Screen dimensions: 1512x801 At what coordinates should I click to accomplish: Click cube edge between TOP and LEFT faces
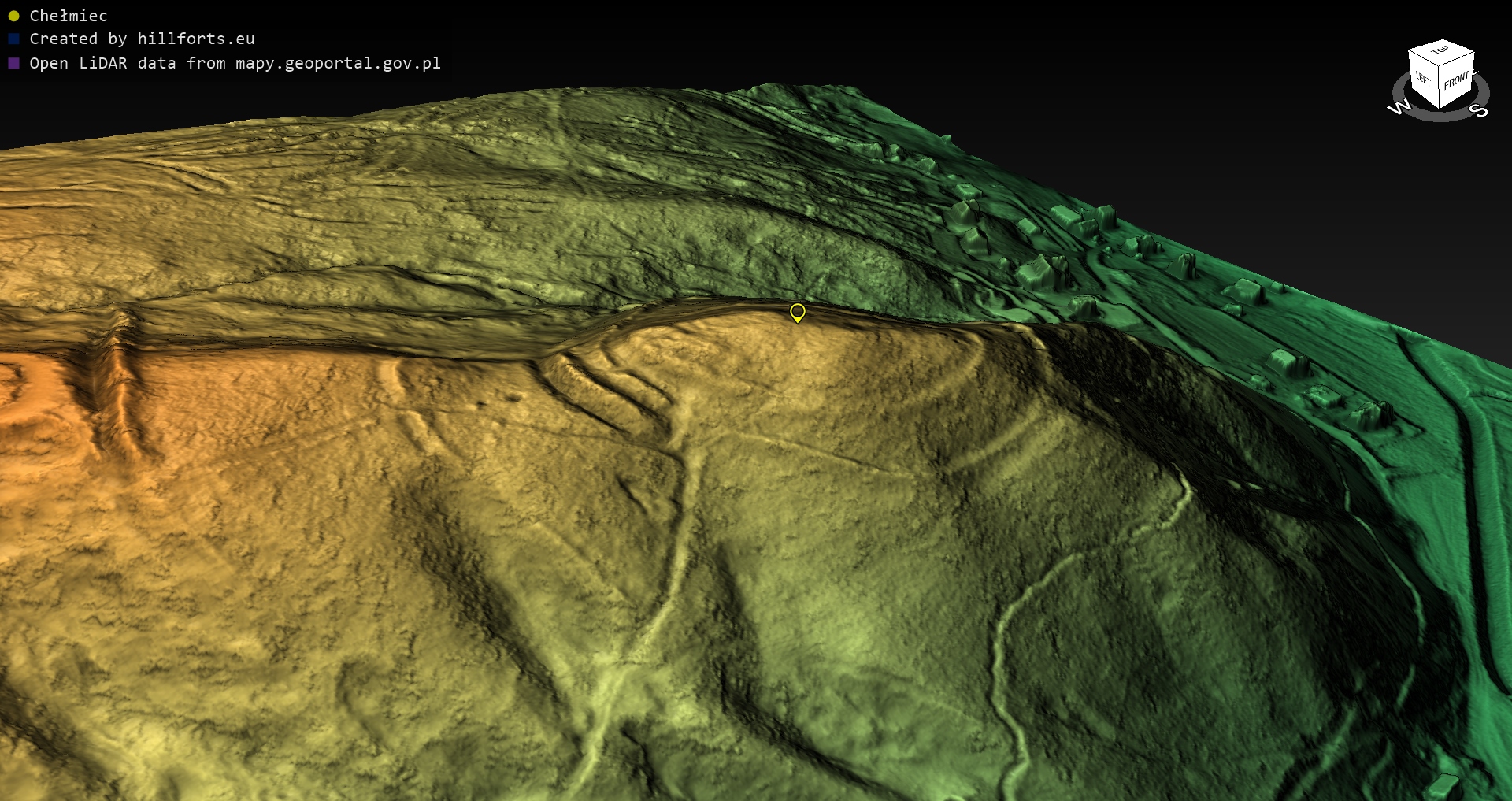coord(1424,57)
